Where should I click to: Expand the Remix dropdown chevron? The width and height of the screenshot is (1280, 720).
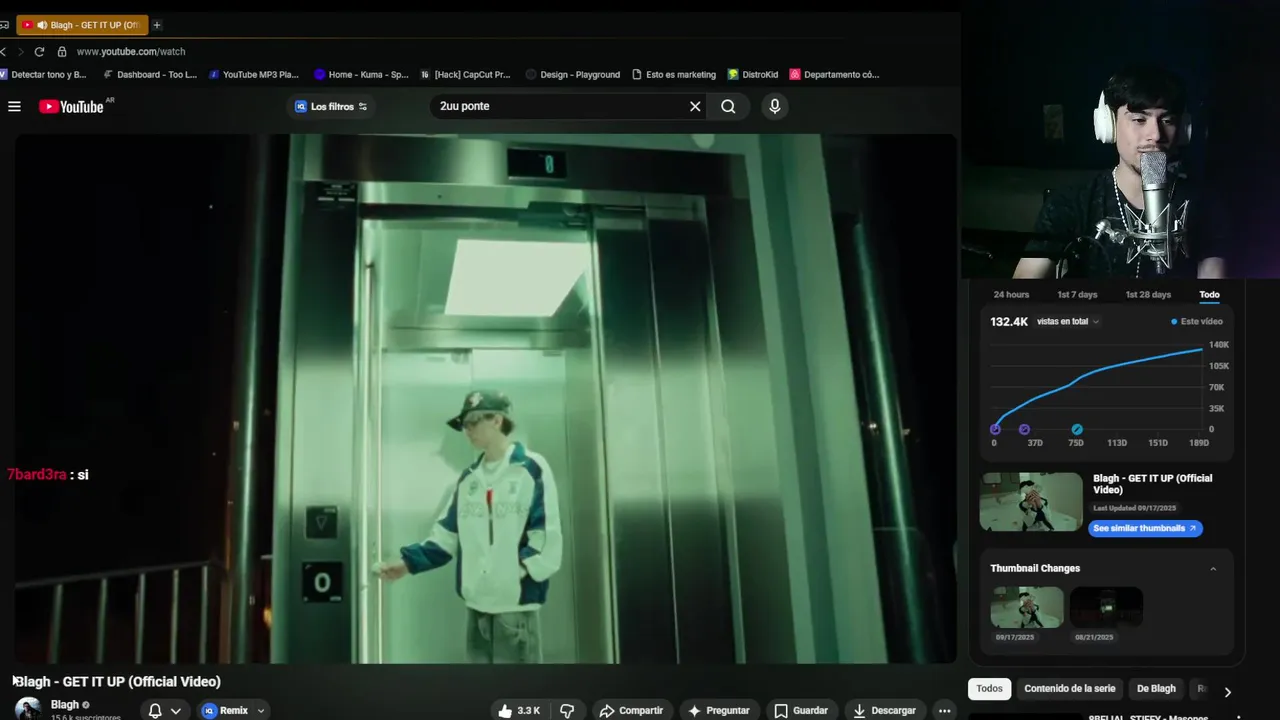coord(261,711)
